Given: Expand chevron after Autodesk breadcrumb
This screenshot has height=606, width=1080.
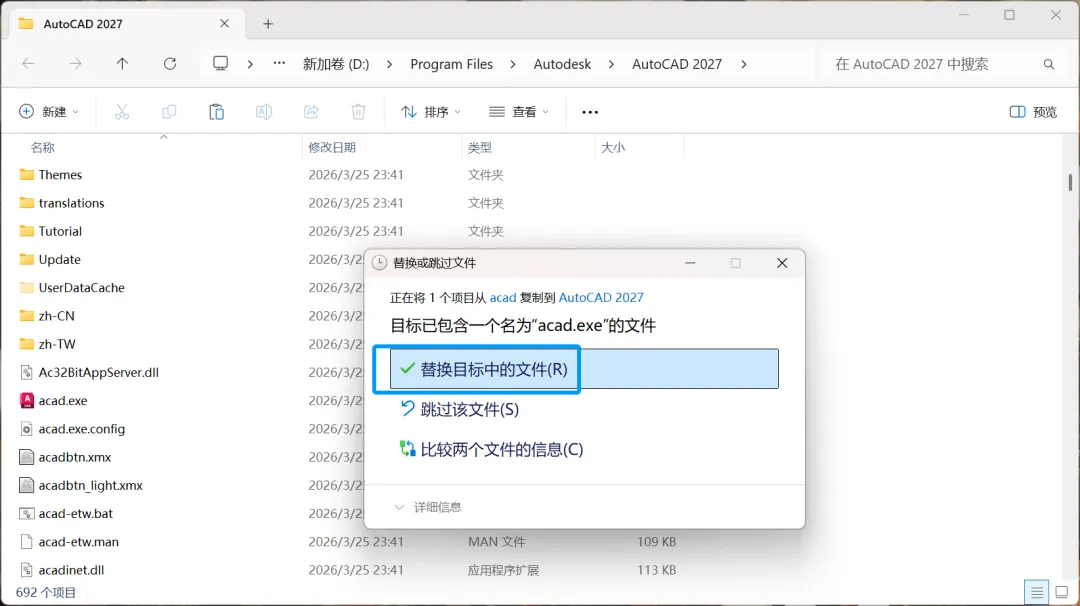Looking at the screenshot, I should point(611,64).
